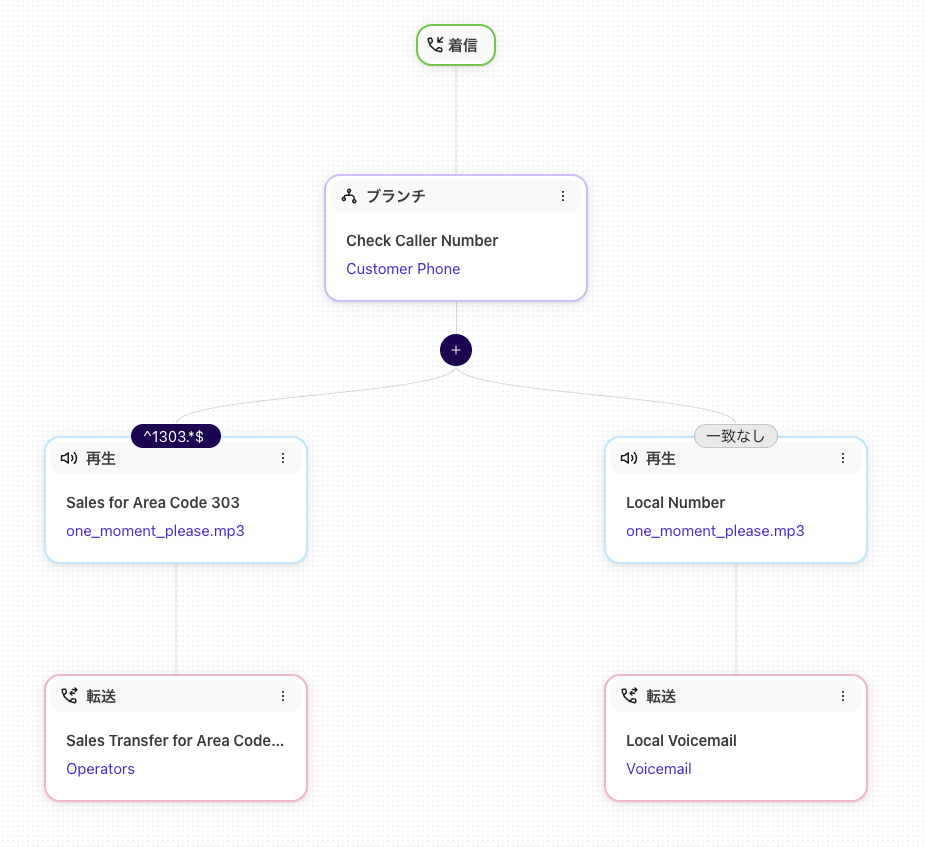Open the kebab menu on Sales Transfer node
The height and width of the screenshot is (847, 925).
pos(283,696)
